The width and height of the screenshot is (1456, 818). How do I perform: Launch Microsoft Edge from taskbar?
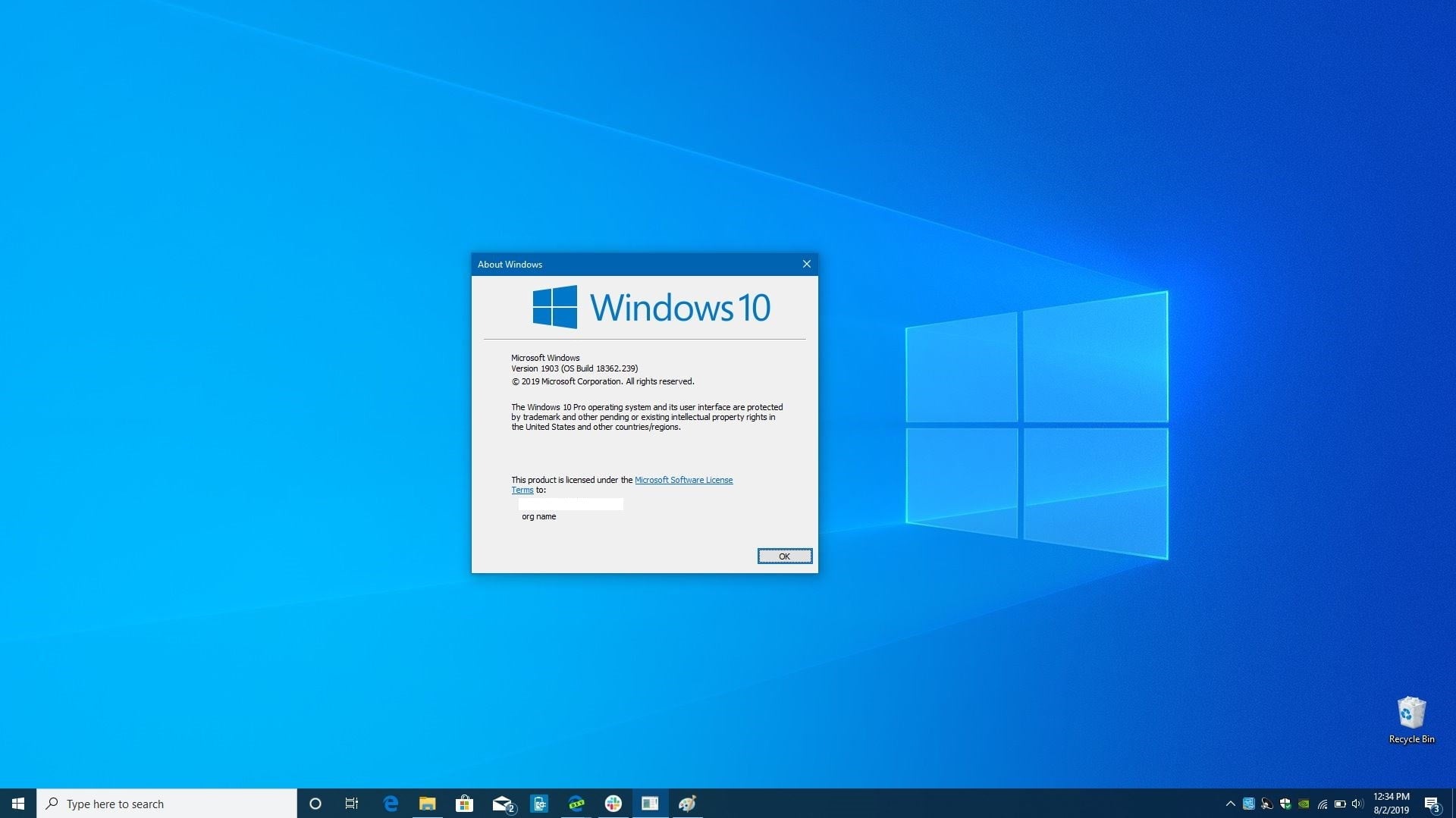point(391,804)
